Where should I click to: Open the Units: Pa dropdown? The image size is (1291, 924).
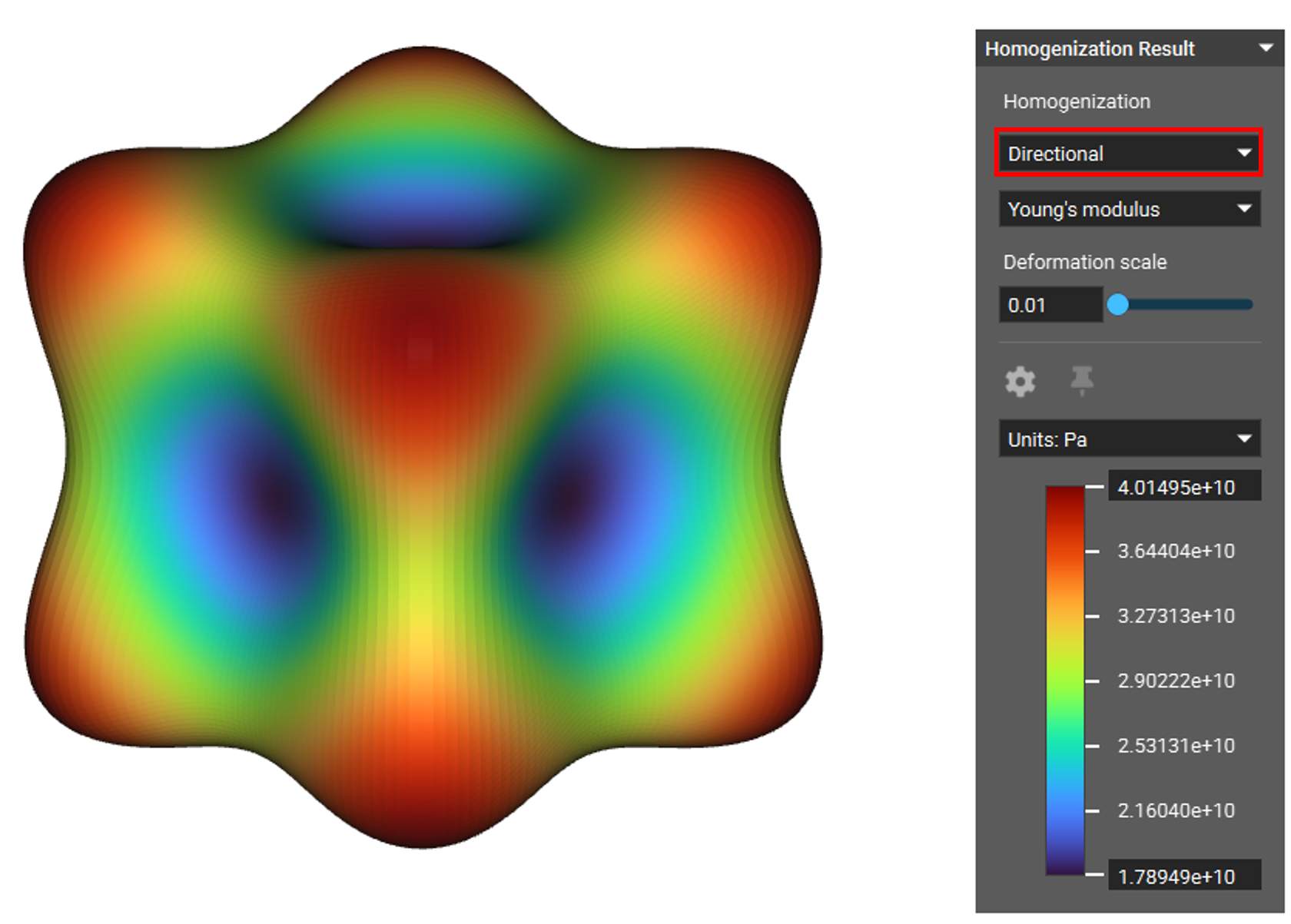click(x=1128, y=439)
